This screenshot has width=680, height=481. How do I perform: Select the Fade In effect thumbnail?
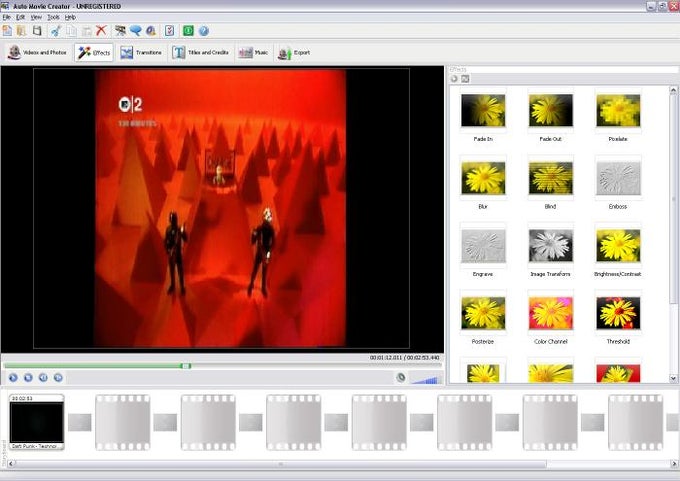pyautogui.click(x=483, y=111)
